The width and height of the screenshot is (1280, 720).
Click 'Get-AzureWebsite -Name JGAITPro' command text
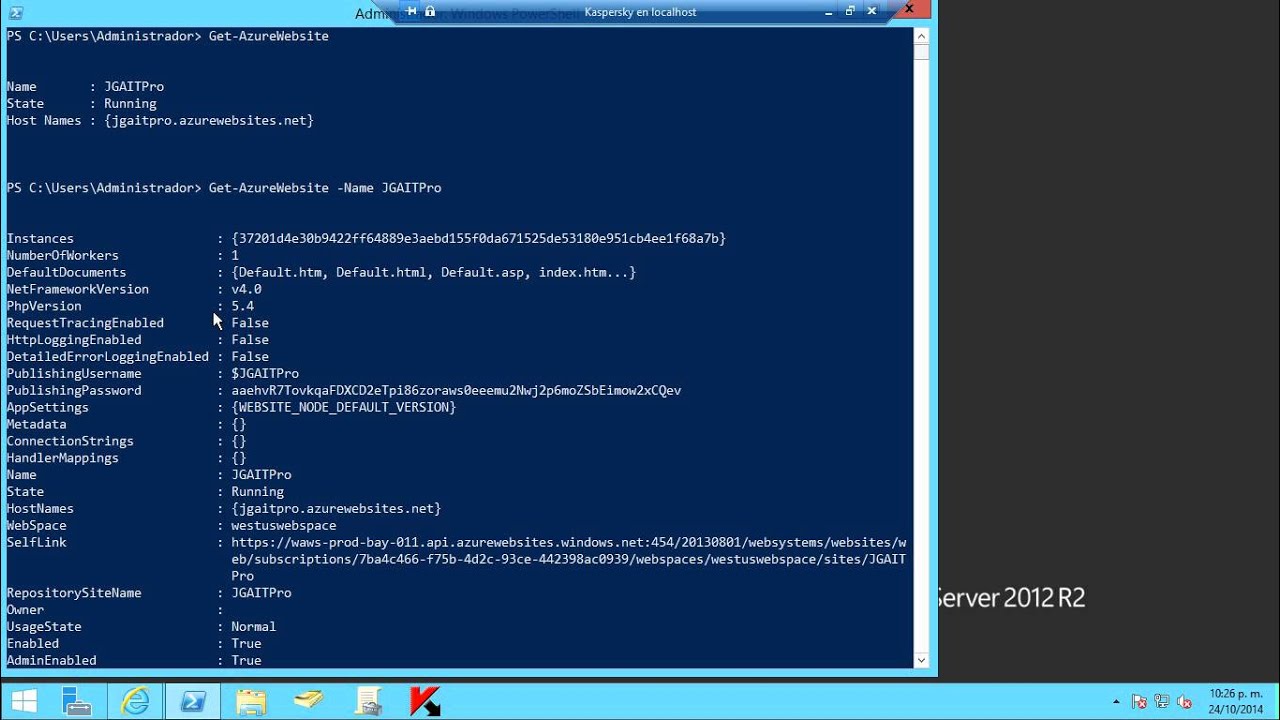(x=325, y=187)
